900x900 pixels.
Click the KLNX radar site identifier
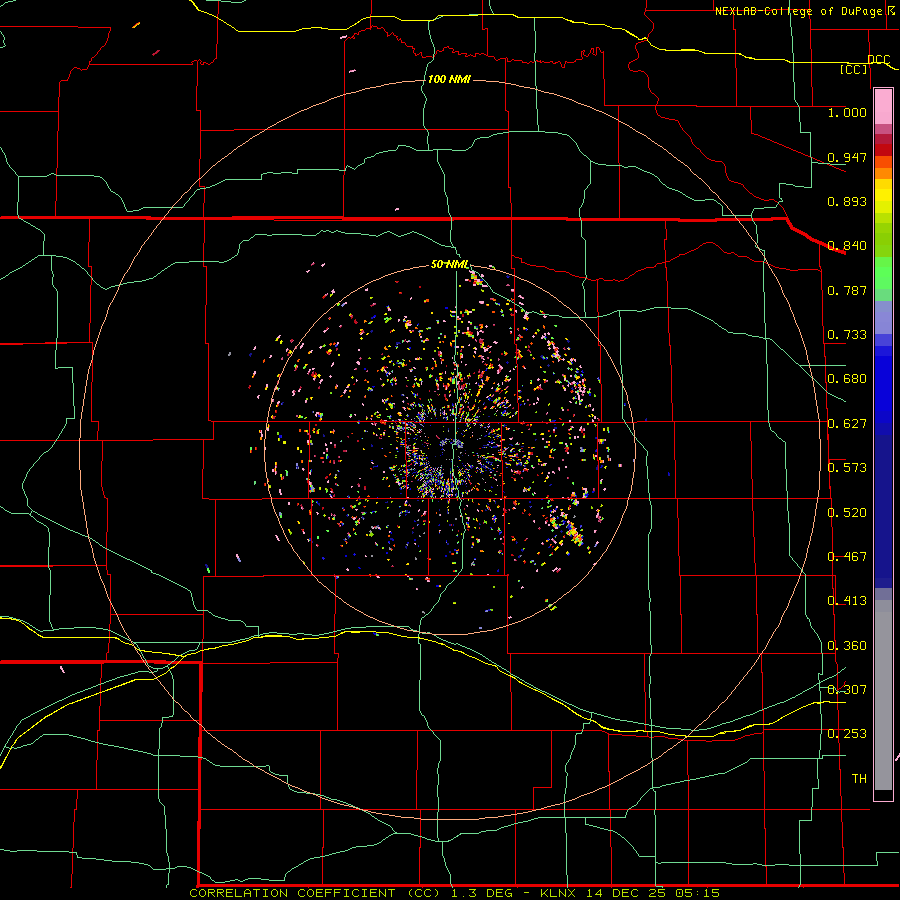[557, 893]
